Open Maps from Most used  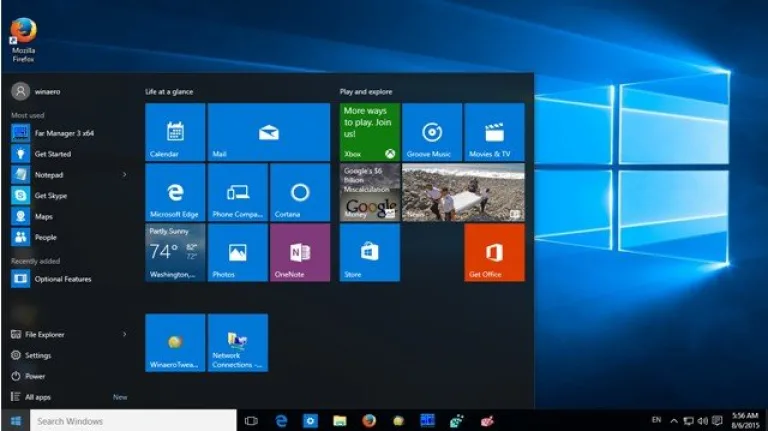pos(32,216)
